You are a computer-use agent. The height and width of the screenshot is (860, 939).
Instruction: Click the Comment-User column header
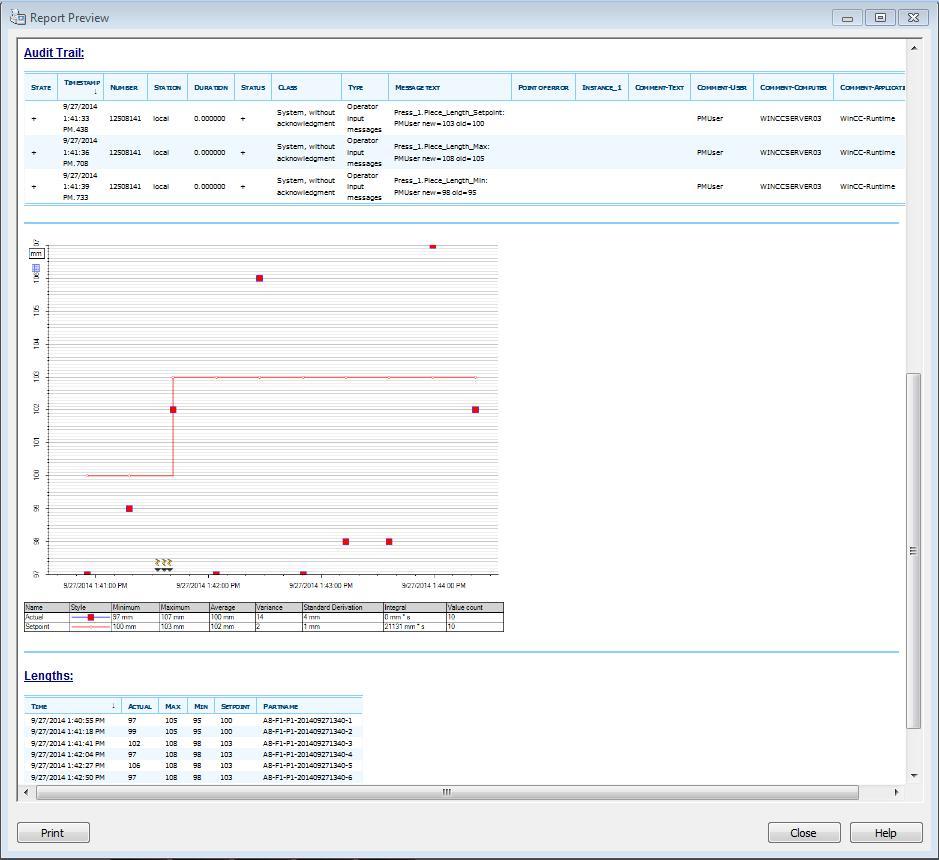[x=722, y=87]
